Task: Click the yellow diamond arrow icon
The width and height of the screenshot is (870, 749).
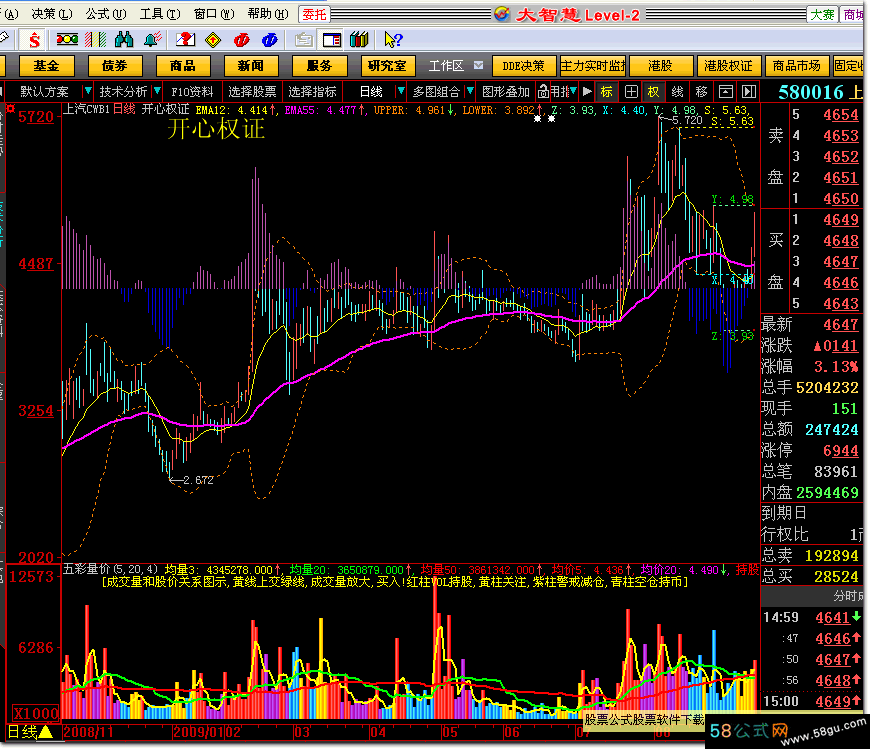Action: pyautogui.click(x=213, y=39)
